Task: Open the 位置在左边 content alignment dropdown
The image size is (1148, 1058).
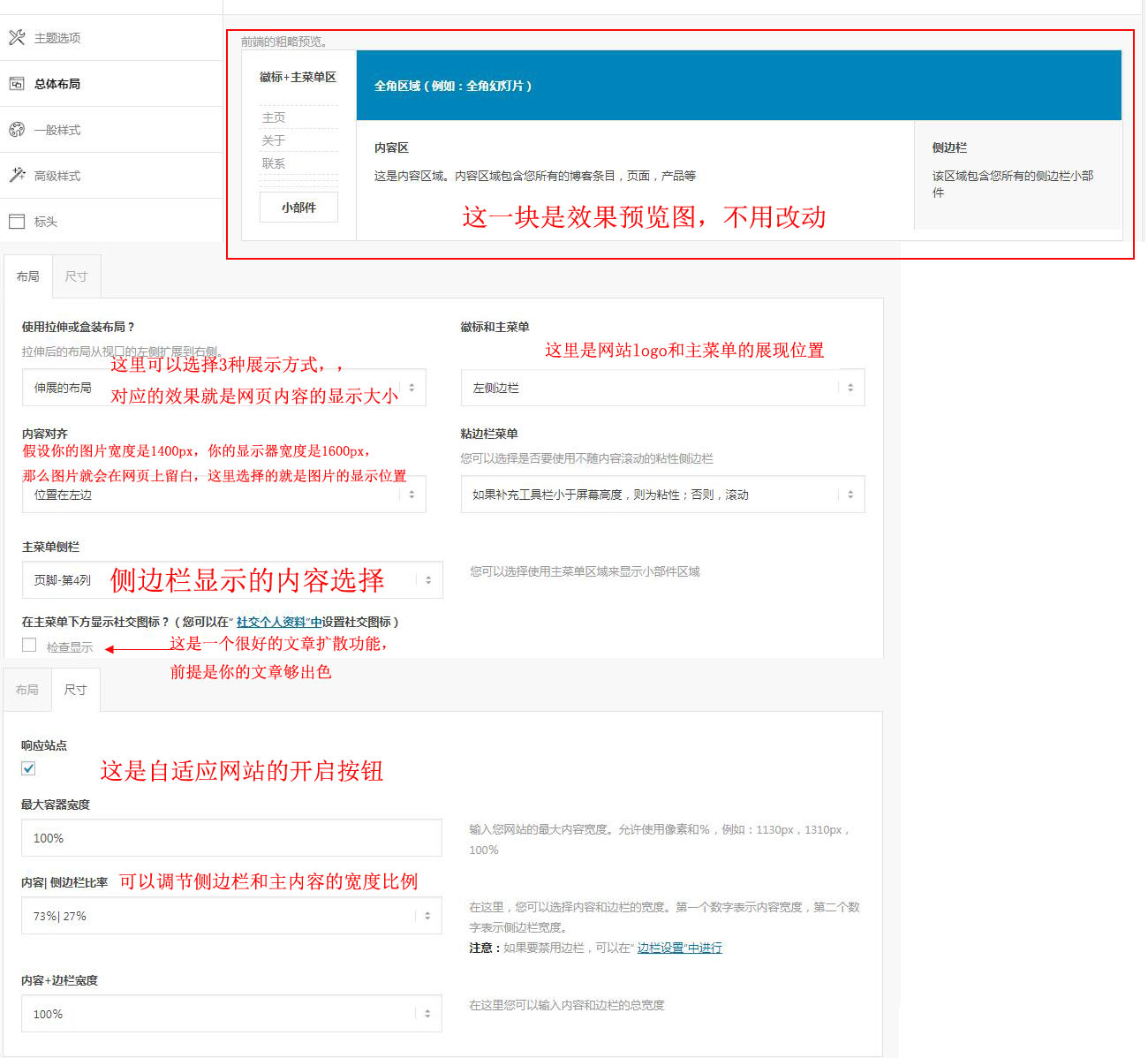Action: coord(224,495)
